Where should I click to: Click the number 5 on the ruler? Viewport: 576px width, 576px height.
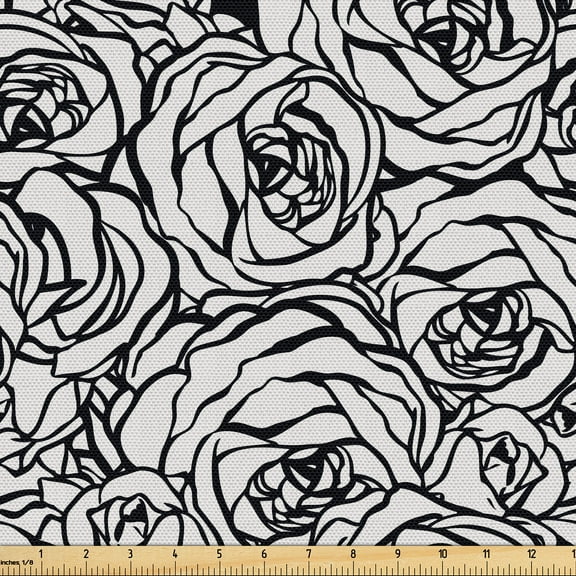coord(219,554)
